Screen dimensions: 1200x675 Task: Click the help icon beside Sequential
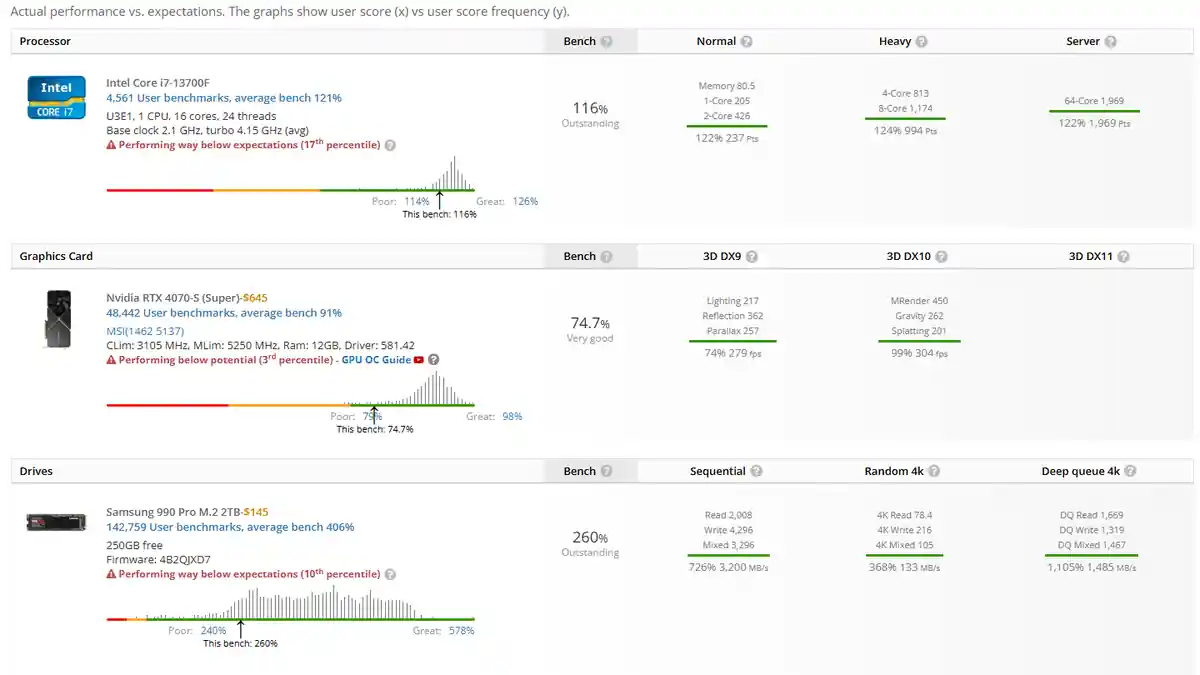tap(756, 472)
